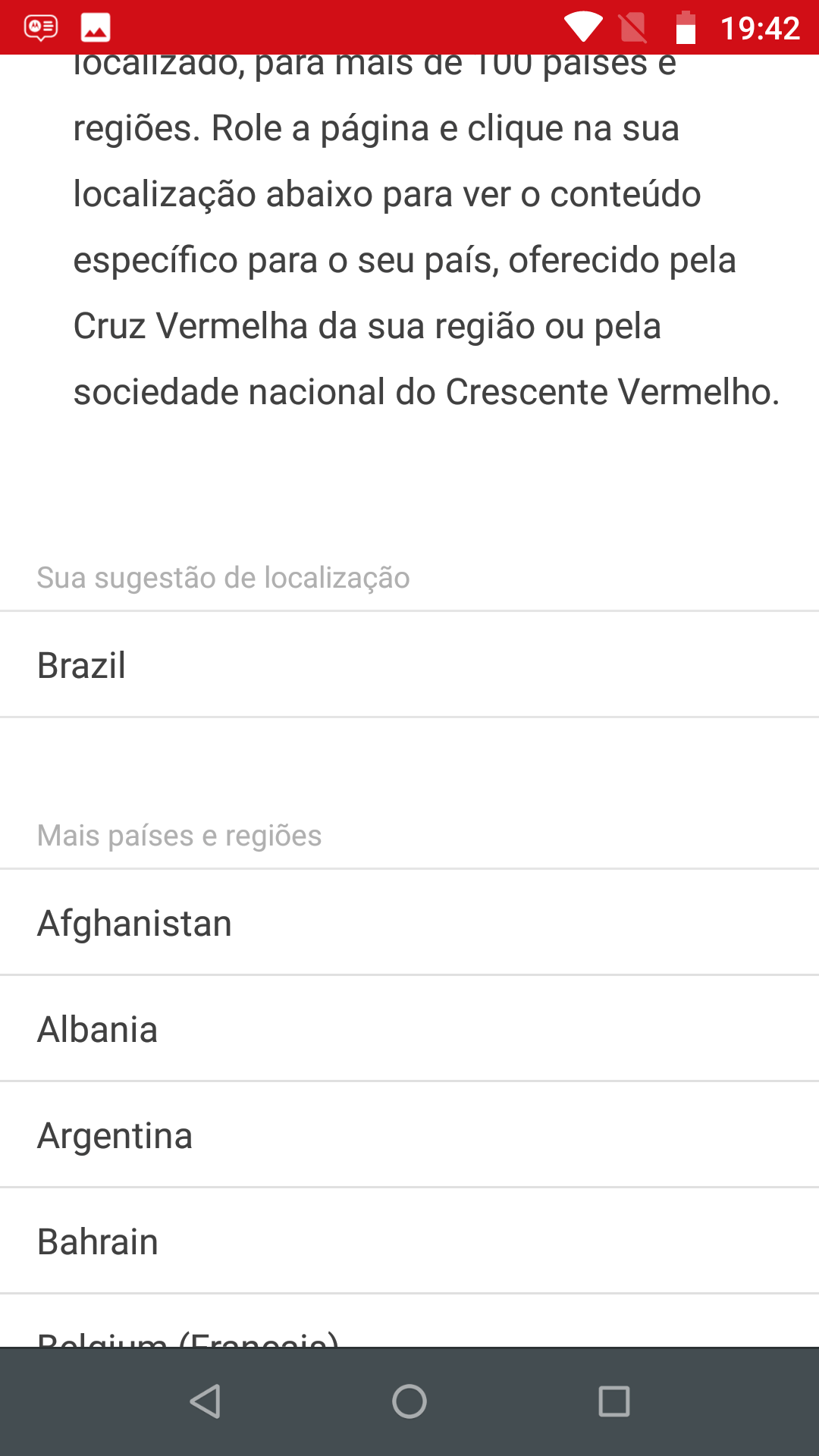
Task: Tap the 'Mais países e regiões' header
Action: tap(180, 836)
